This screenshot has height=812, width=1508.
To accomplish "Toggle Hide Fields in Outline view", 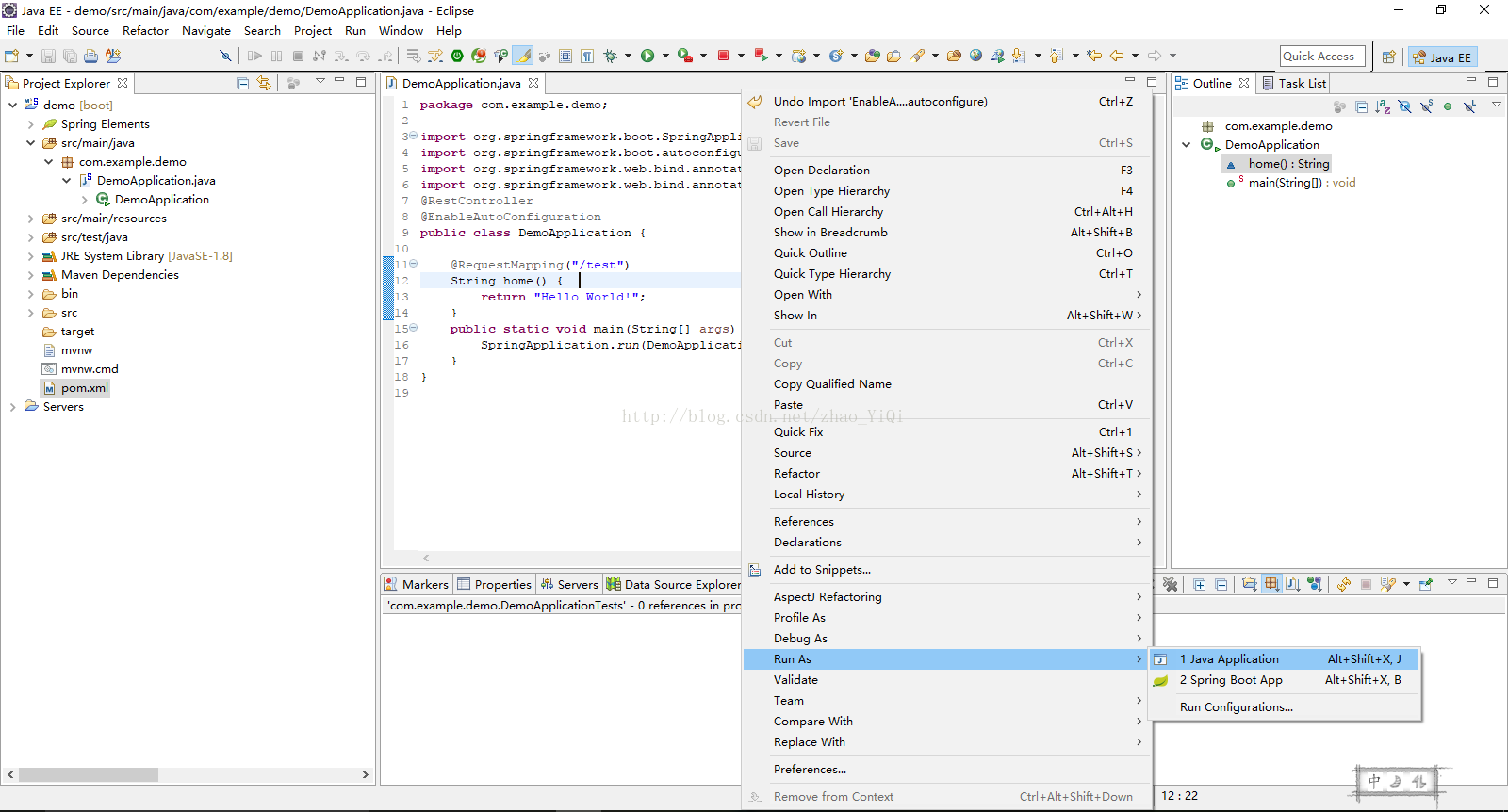I will point(1404,106).
